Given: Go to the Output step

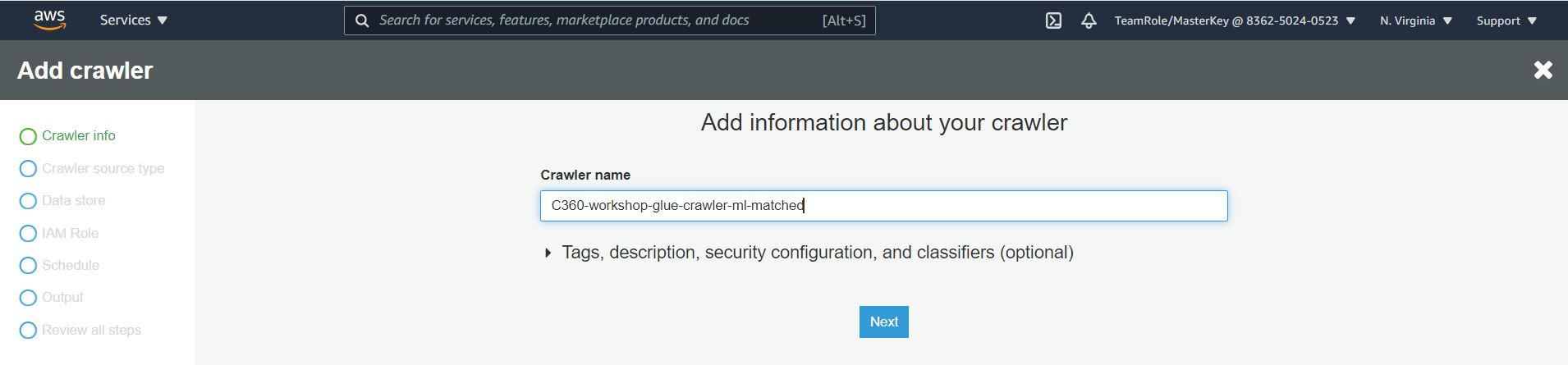Looking at the screenshot, I should click(x=62, y=297).
